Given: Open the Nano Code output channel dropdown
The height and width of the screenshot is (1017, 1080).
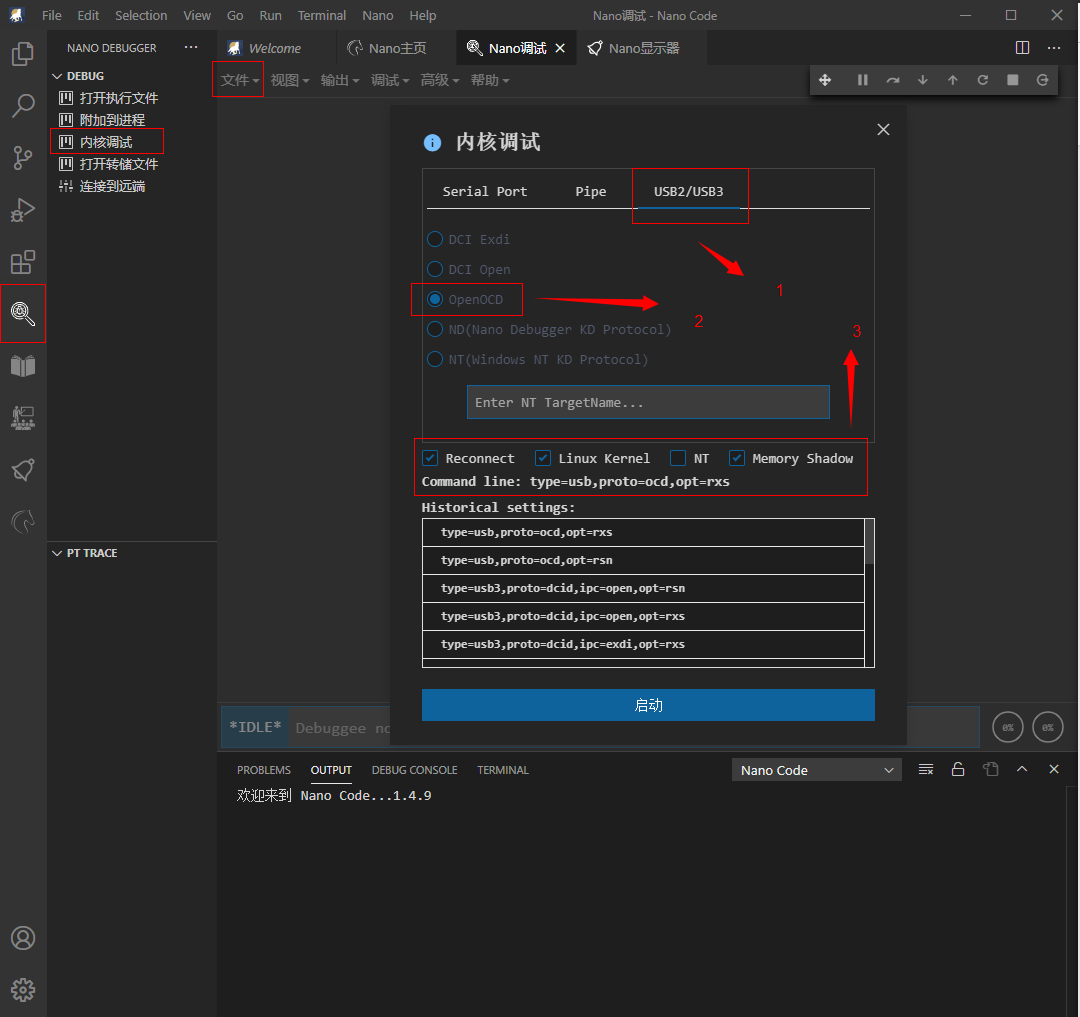Looking at the screenshot, I should tap(816, 770).
